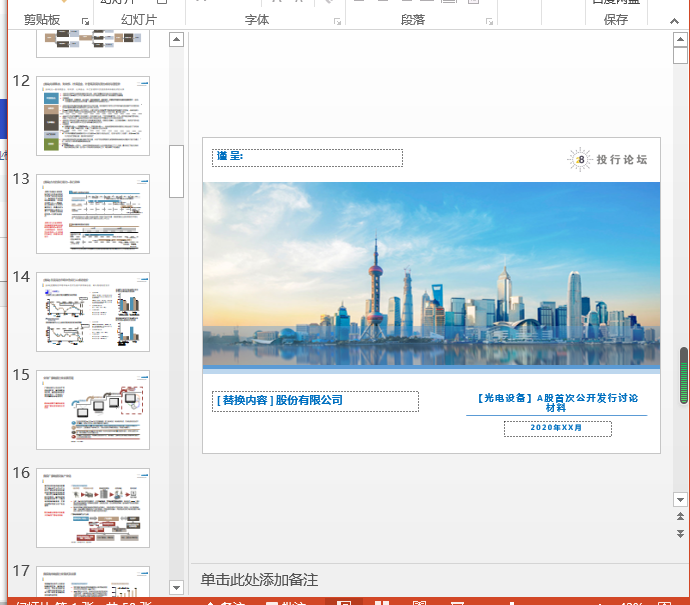This screenshot has width=690, height=605.
Task: Open the 段落 (Paragraph) group dialog launcher
Action: (489, 21)
